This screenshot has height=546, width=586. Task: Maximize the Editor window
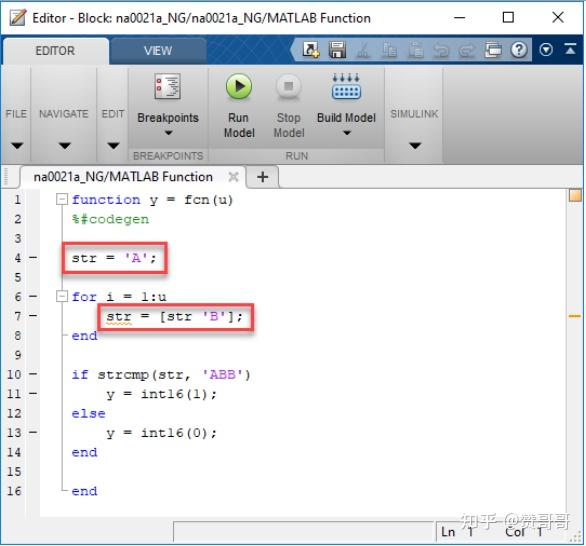point(508,18)
